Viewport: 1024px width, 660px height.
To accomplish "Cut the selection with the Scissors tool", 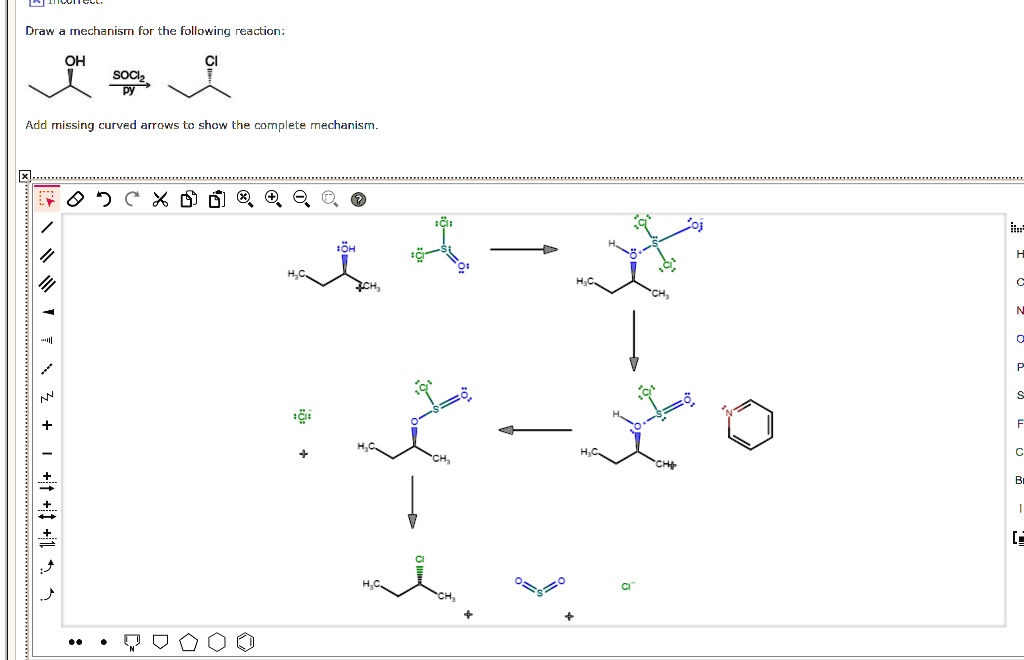I will click(x=158, y=198).
